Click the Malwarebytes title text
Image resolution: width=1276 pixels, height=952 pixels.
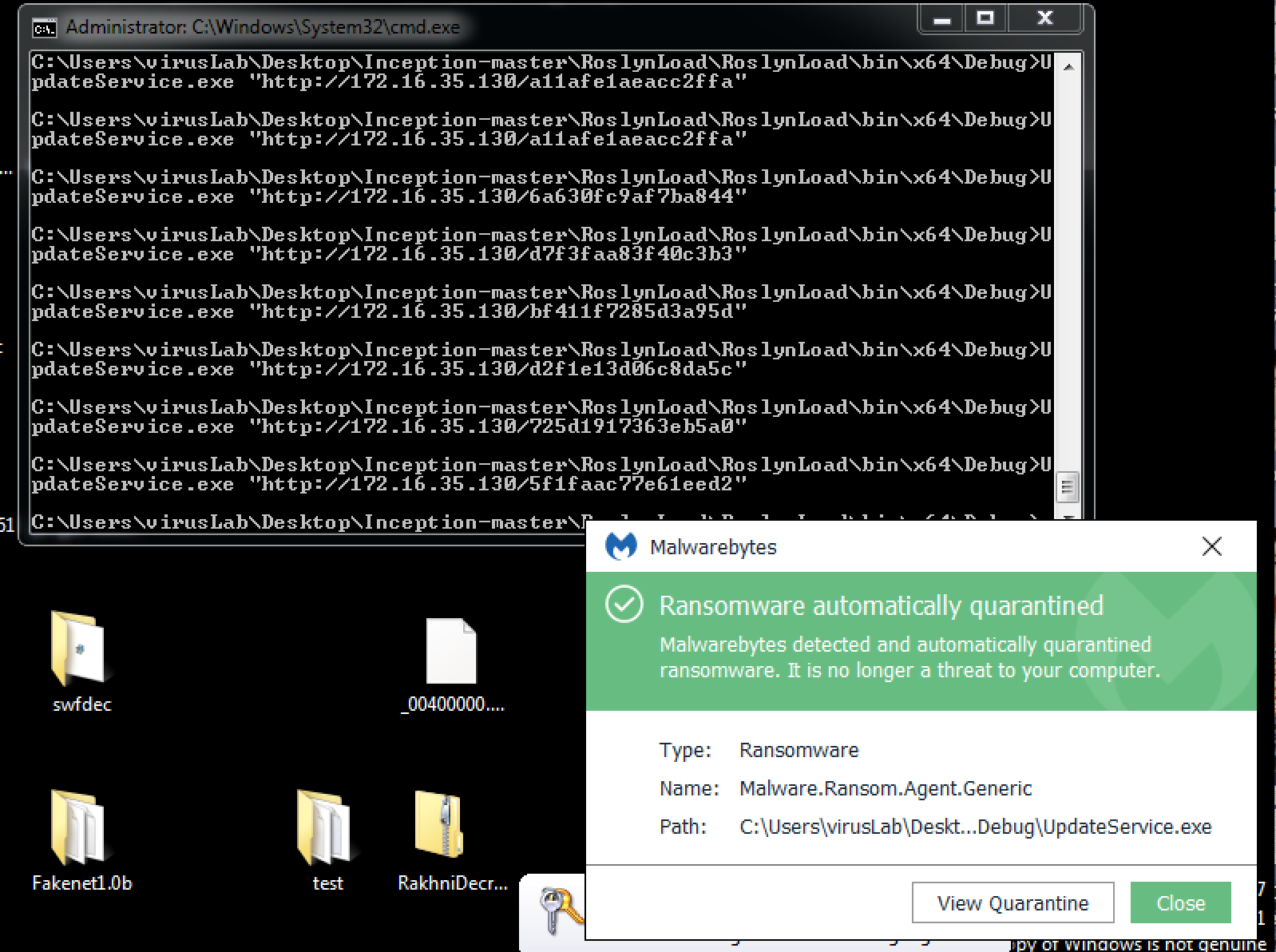[x=713, y=547]
